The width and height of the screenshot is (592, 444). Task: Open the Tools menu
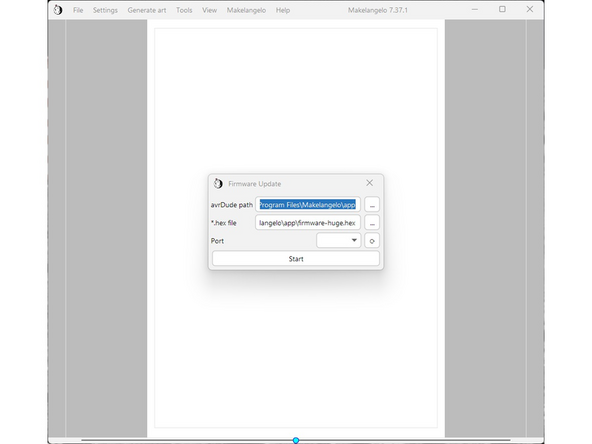184,10
